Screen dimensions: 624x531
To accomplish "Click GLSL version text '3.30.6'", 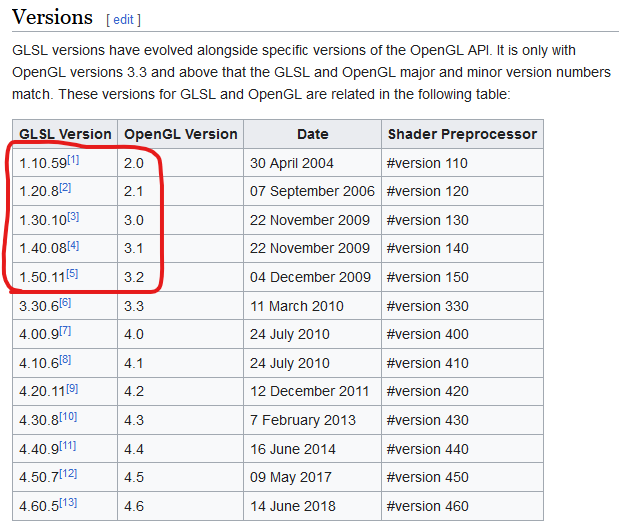I will [39, 306].
